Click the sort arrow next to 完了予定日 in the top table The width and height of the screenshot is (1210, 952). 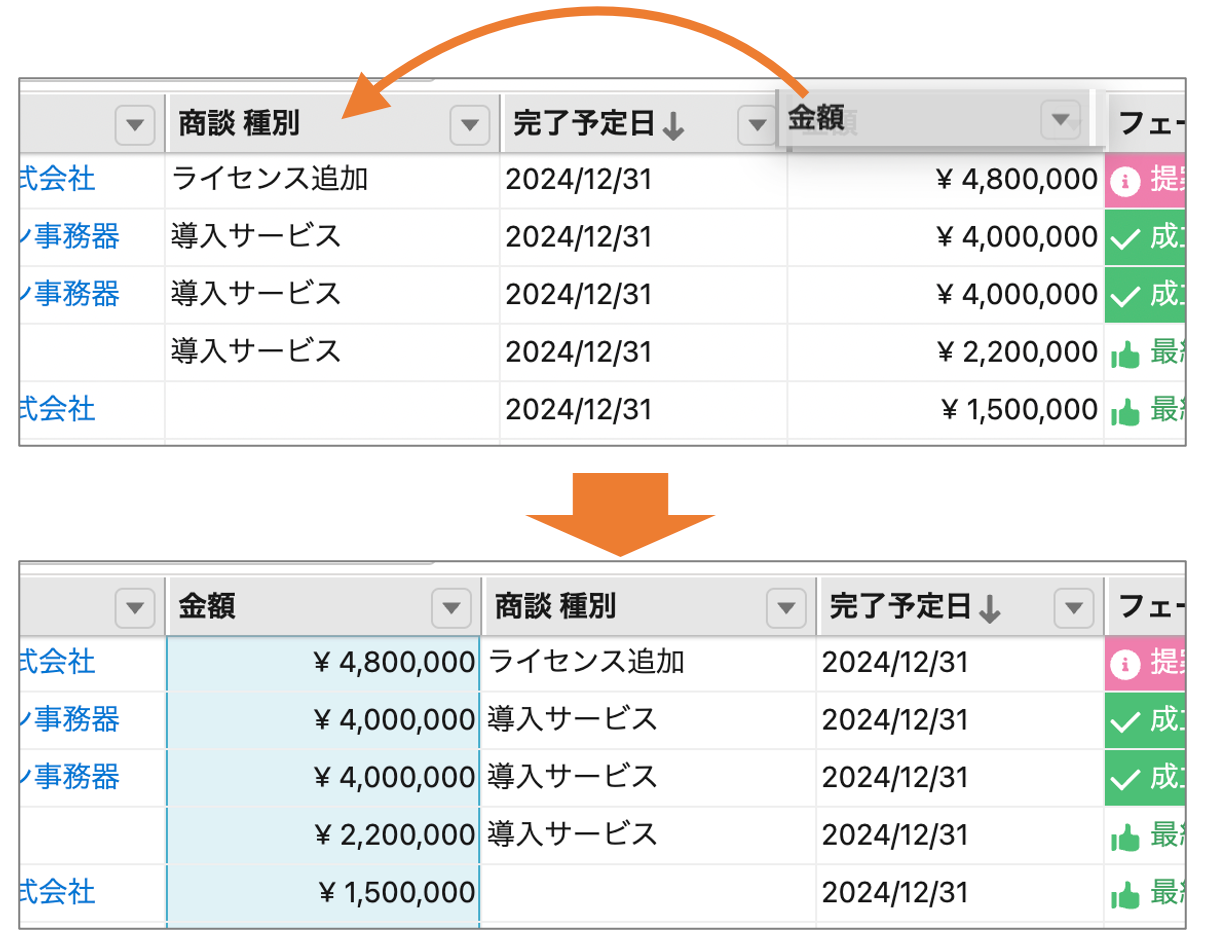click(x=674, y=126)
